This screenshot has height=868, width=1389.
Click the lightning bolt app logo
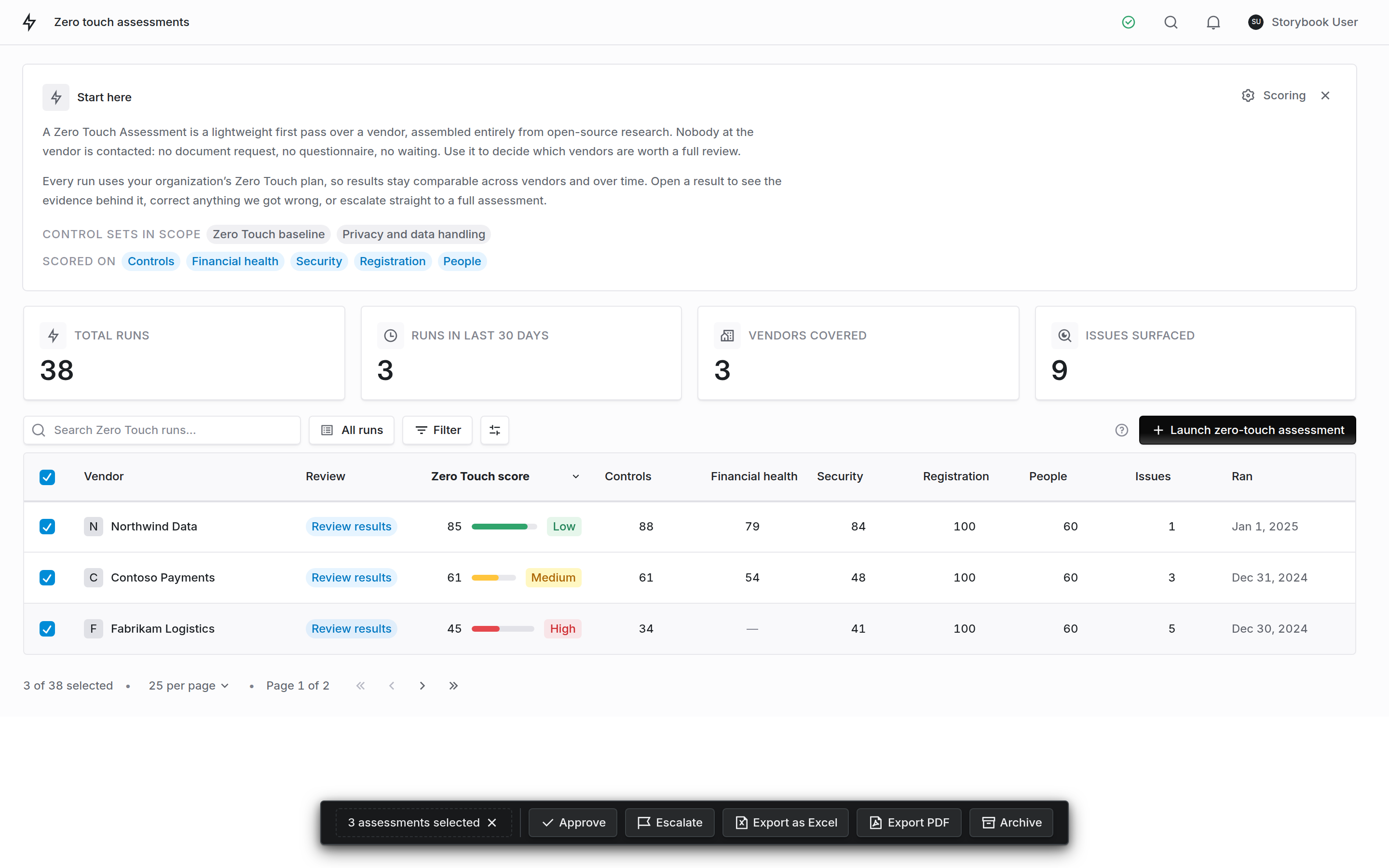pos(29,22)
